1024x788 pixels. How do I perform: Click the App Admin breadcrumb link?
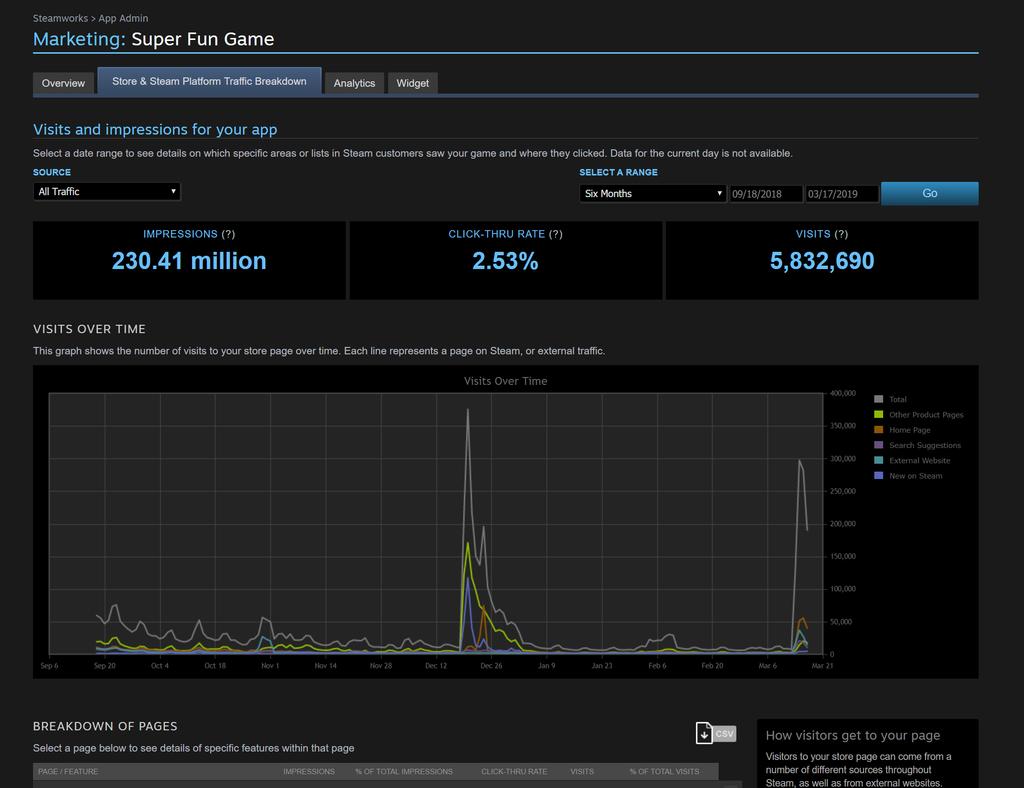click(123, 18)
